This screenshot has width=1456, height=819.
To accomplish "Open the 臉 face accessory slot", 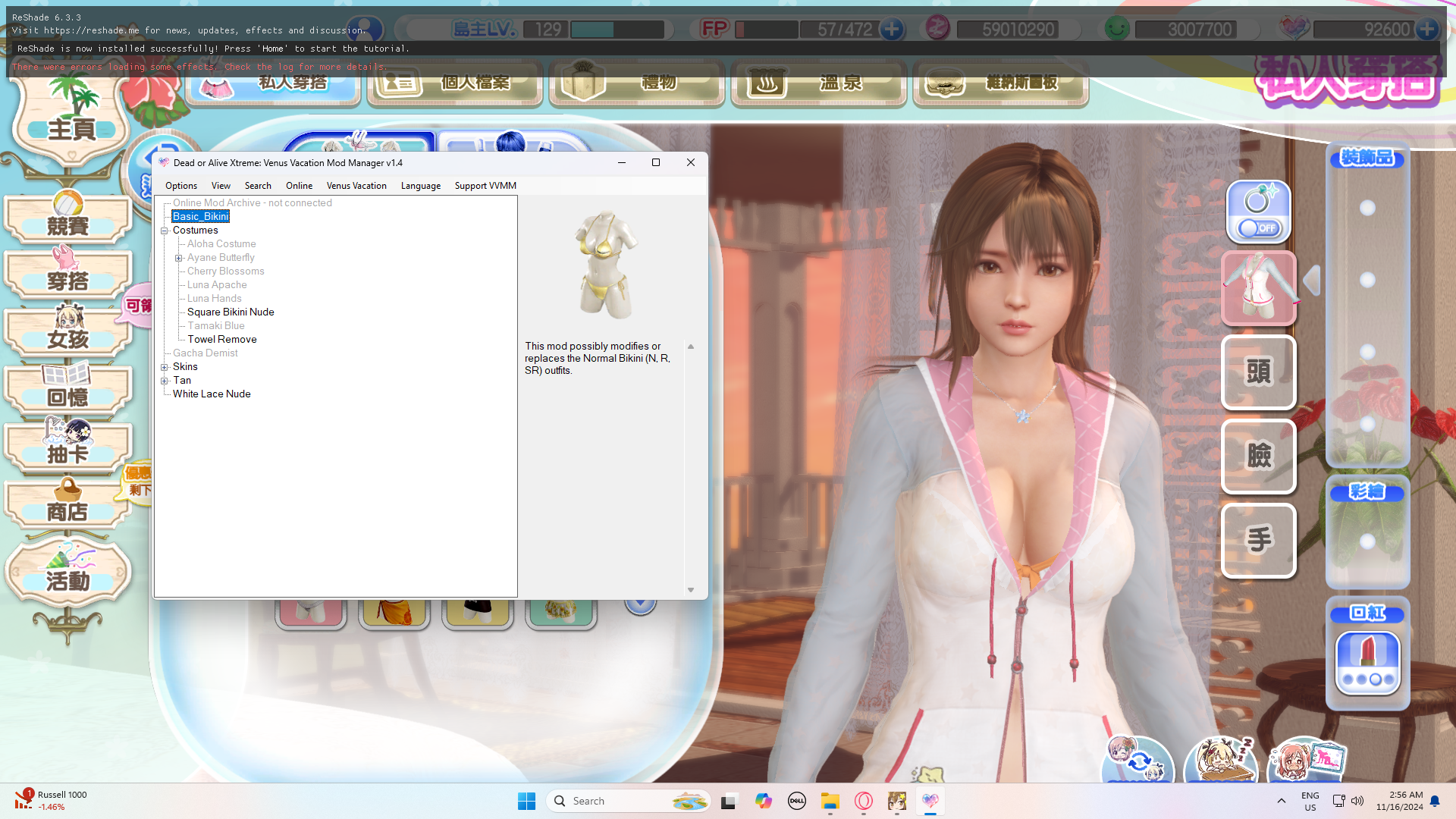I will (x=1259, y=457).
